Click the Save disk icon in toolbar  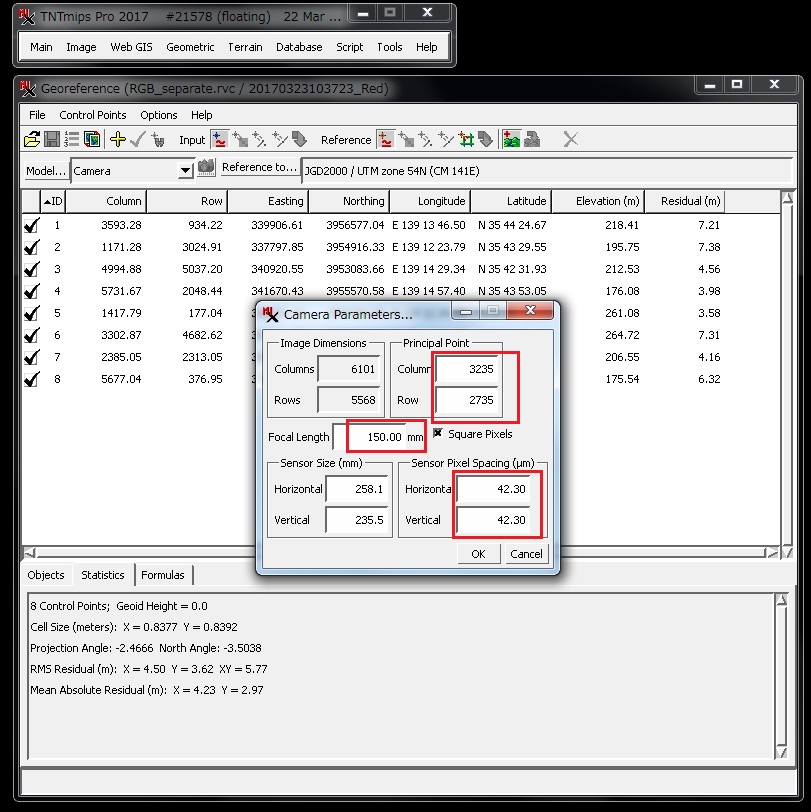51,140
